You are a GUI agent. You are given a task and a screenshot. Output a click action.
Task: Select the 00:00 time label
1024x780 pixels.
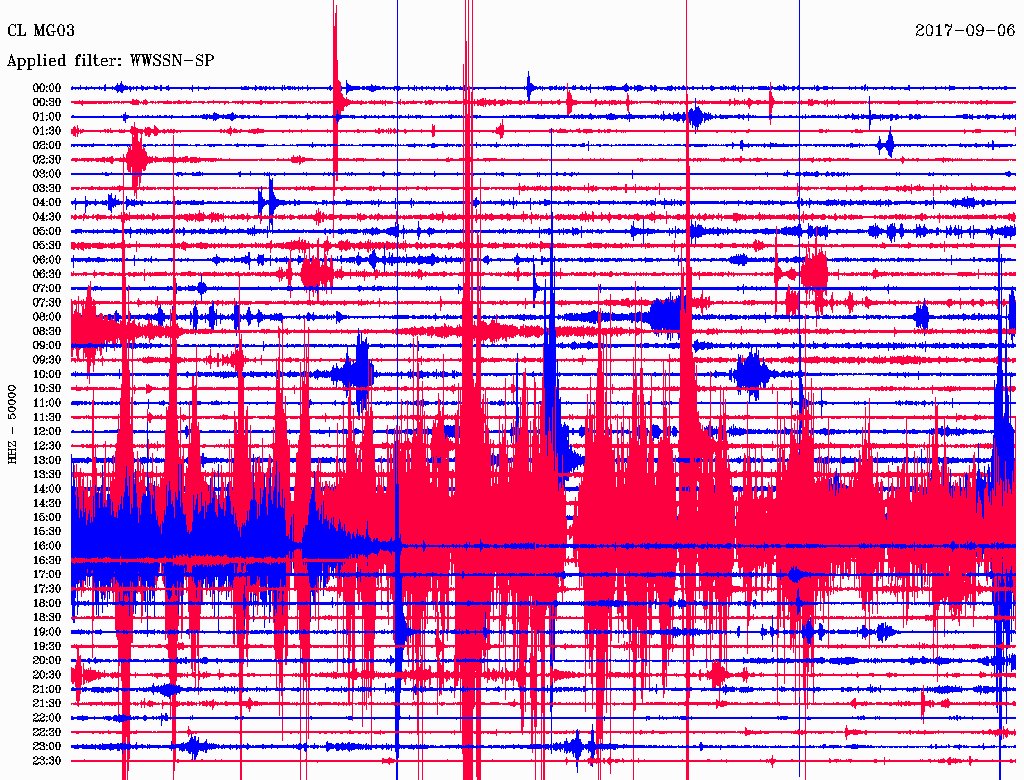click(47, 88)
